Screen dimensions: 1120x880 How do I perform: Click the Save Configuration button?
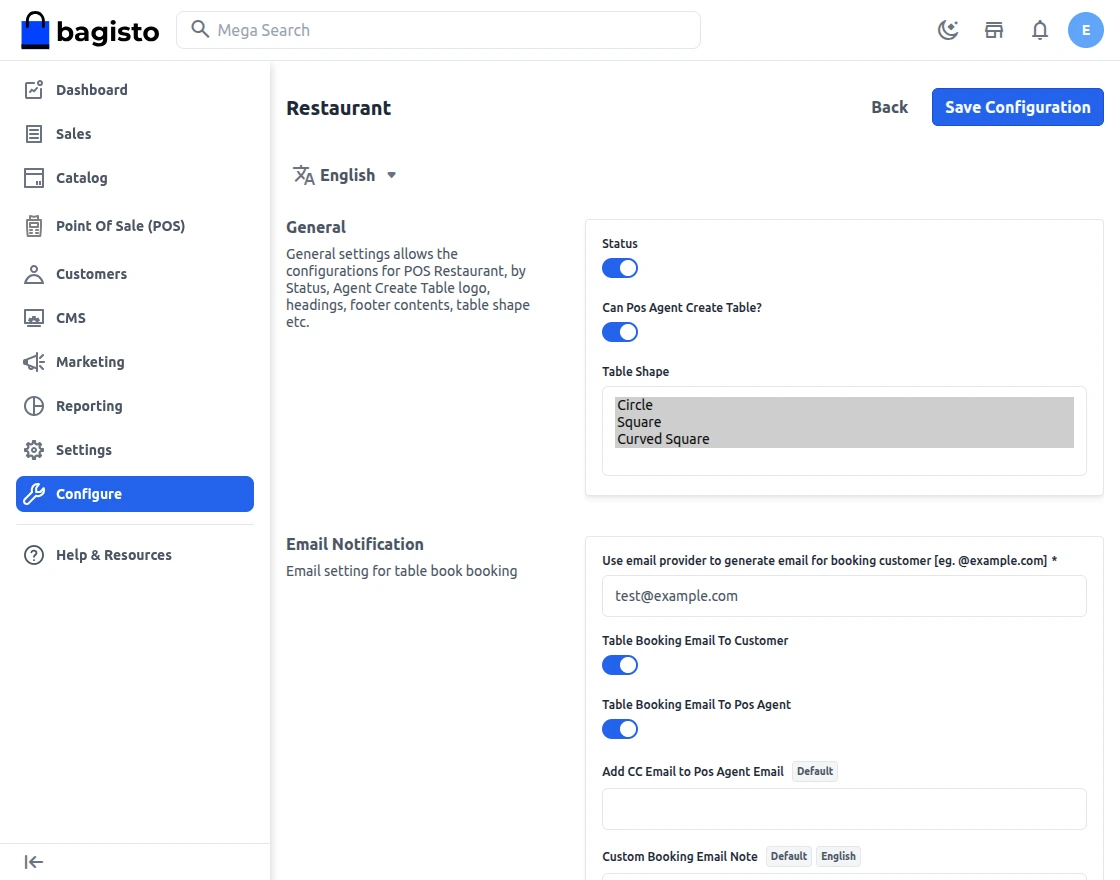[1017, 107]
